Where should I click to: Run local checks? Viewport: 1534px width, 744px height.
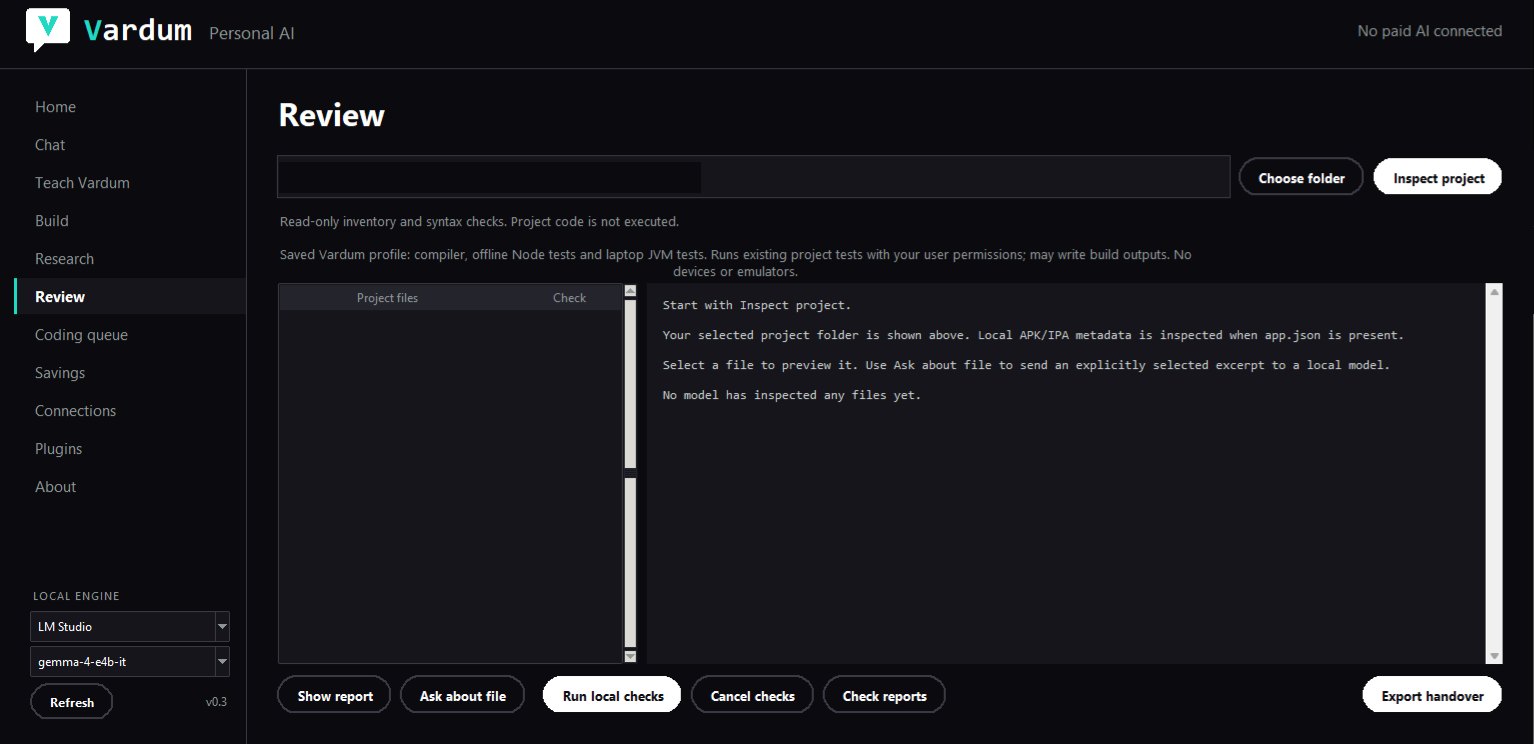point(613,696)
